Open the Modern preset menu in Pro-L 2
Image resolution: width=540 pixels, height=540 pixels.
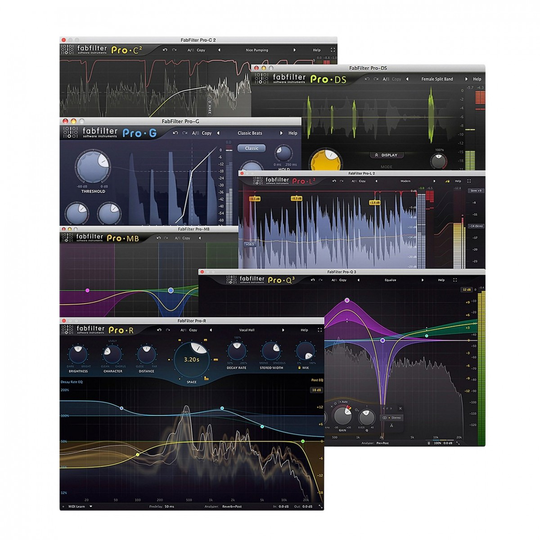pyautogui.click(x=405, y=181)
